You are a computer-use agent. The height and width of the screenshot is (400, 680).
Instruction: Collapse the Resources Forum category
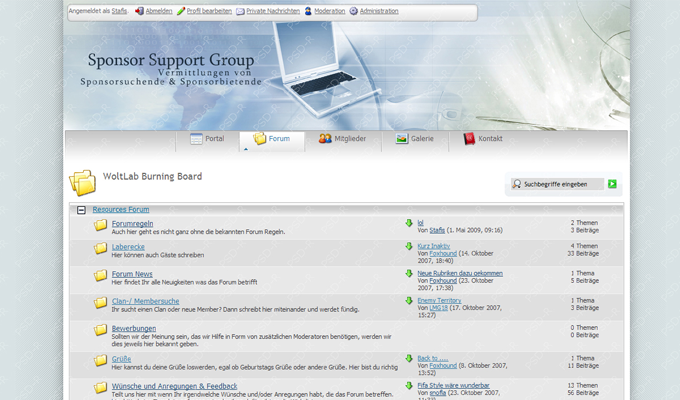click(x=81, y=211)
